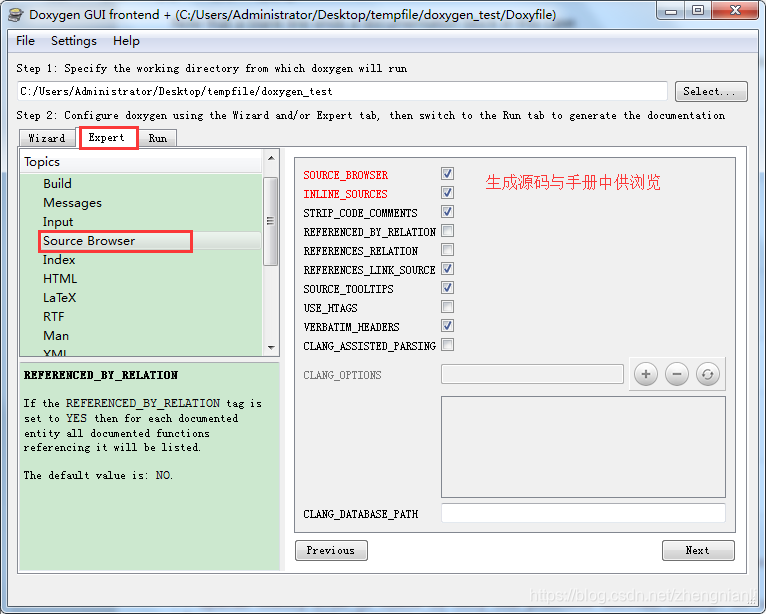Toggle the REFERENCES_LINK_SOURCE checkbox
The width and height of the screenshot is (766, 614).
(x=447, y=269)
